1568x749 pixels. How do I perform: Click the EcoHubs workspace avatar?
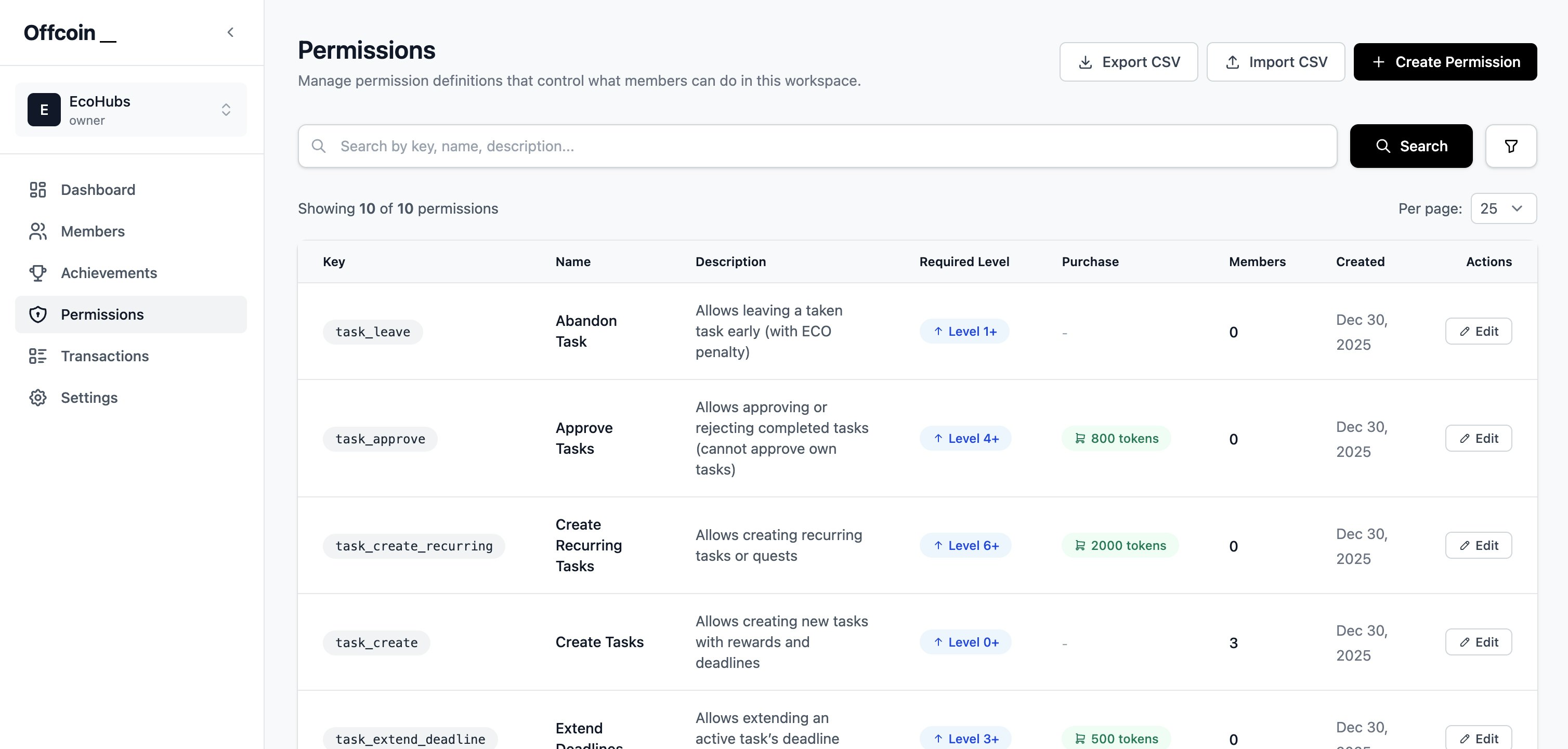[43, 110]
